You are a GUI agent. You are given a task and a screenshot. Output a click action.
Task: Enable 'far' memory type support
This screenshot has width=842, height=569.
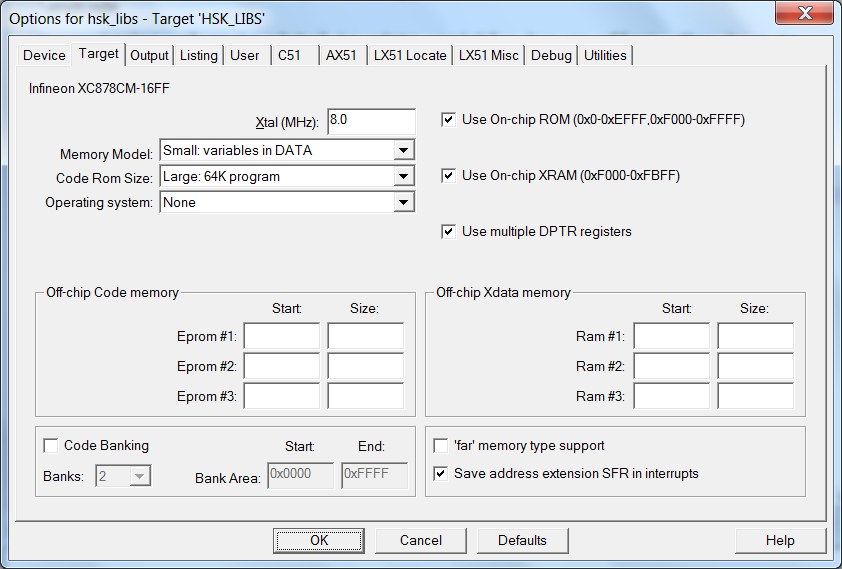(x=441, y=446)
